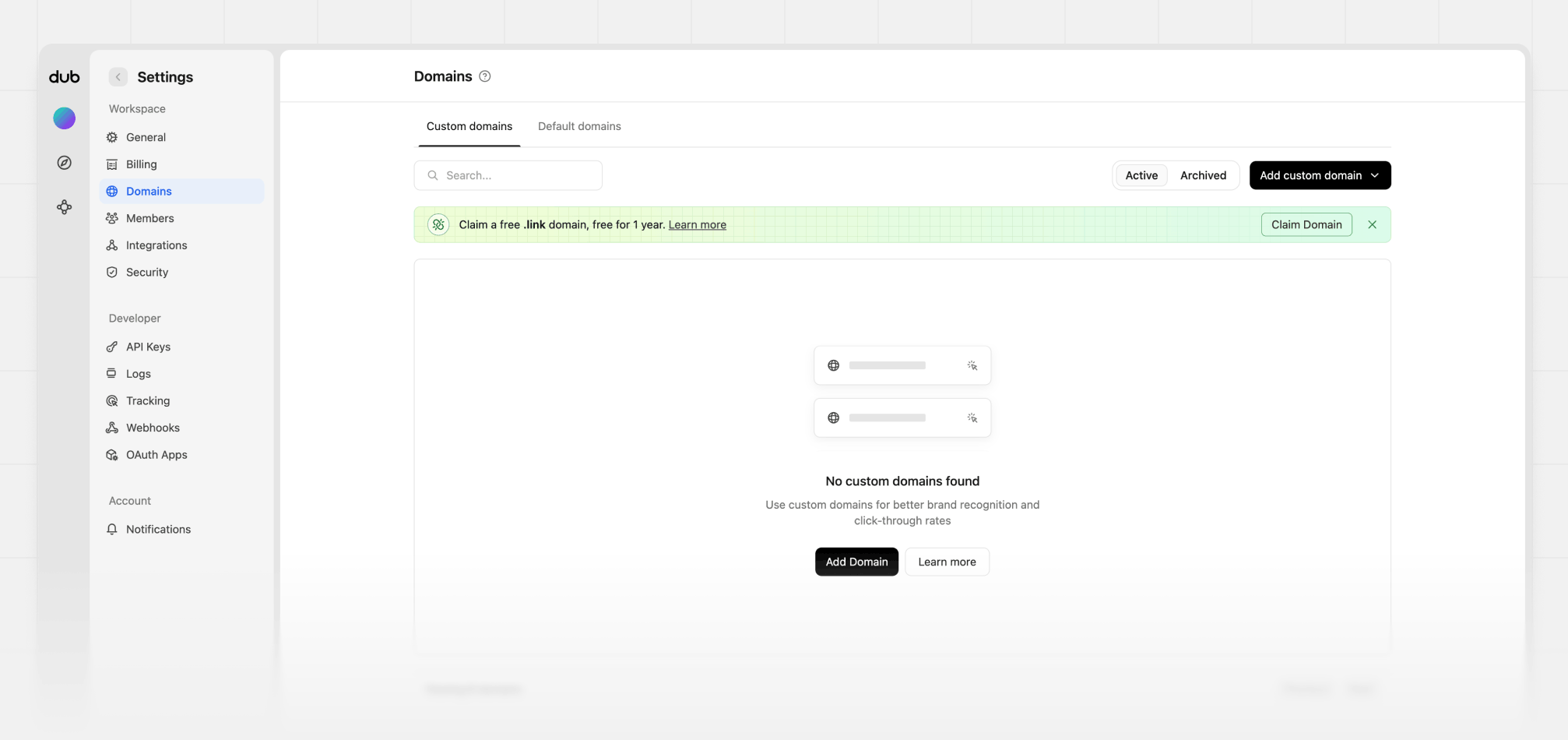
Task: Click the Account section label
Action: [130, 501]
